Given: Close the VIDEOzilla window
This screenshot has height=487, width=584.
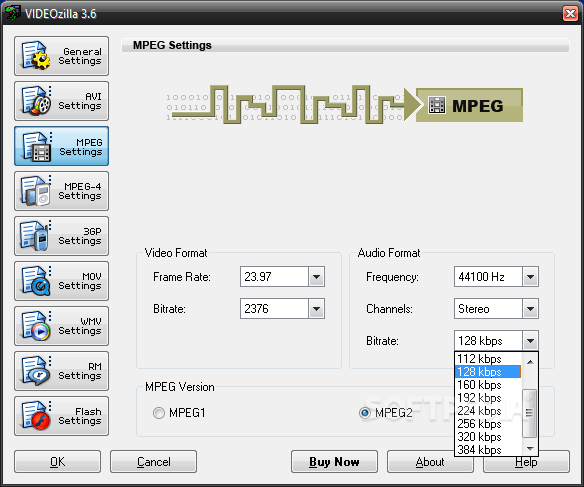Looking at the screenshot, I should (x=570, y=13).
